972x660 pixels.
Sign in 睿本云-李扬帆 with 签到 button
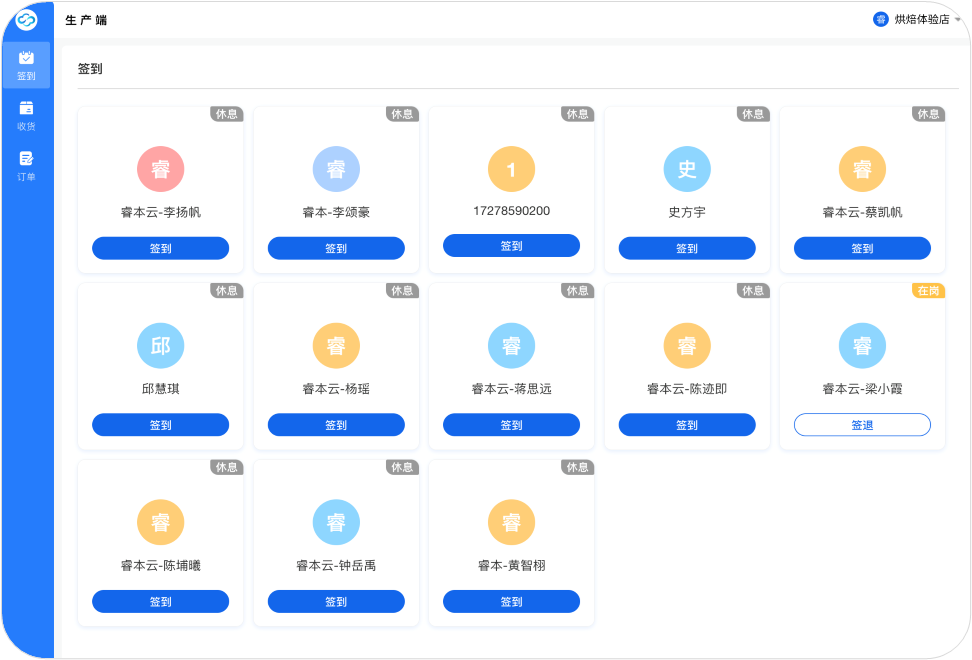point(161,249)
